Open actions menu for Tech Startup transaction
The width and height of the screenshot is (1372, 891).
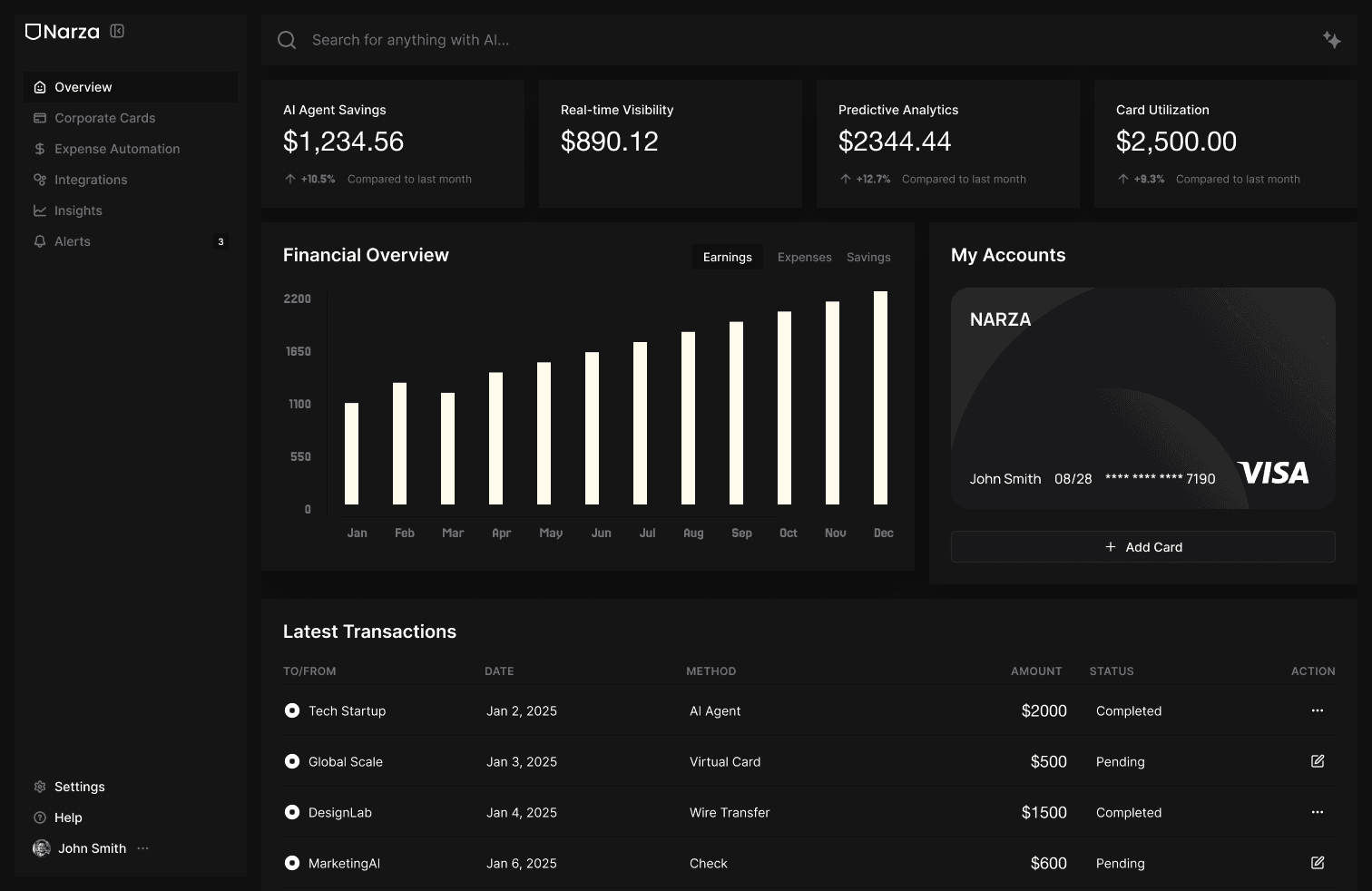[1318, 710]
